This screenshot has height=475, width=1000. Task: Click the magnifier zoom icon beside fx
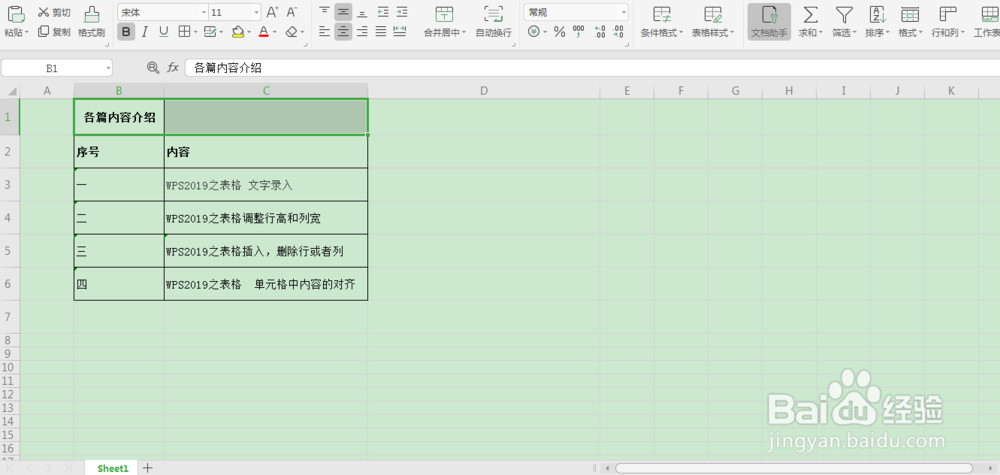click(153, 68)
